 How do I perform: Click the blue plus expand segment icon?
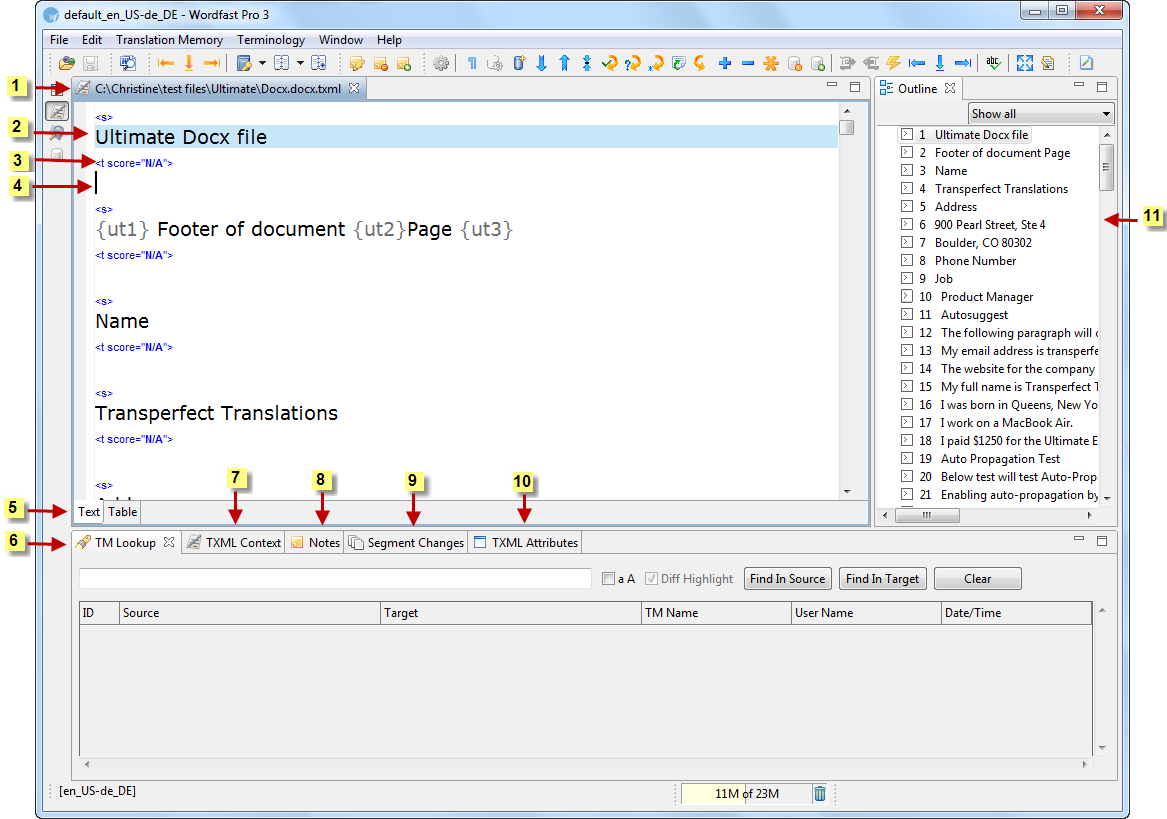click(x=725, y=63)
